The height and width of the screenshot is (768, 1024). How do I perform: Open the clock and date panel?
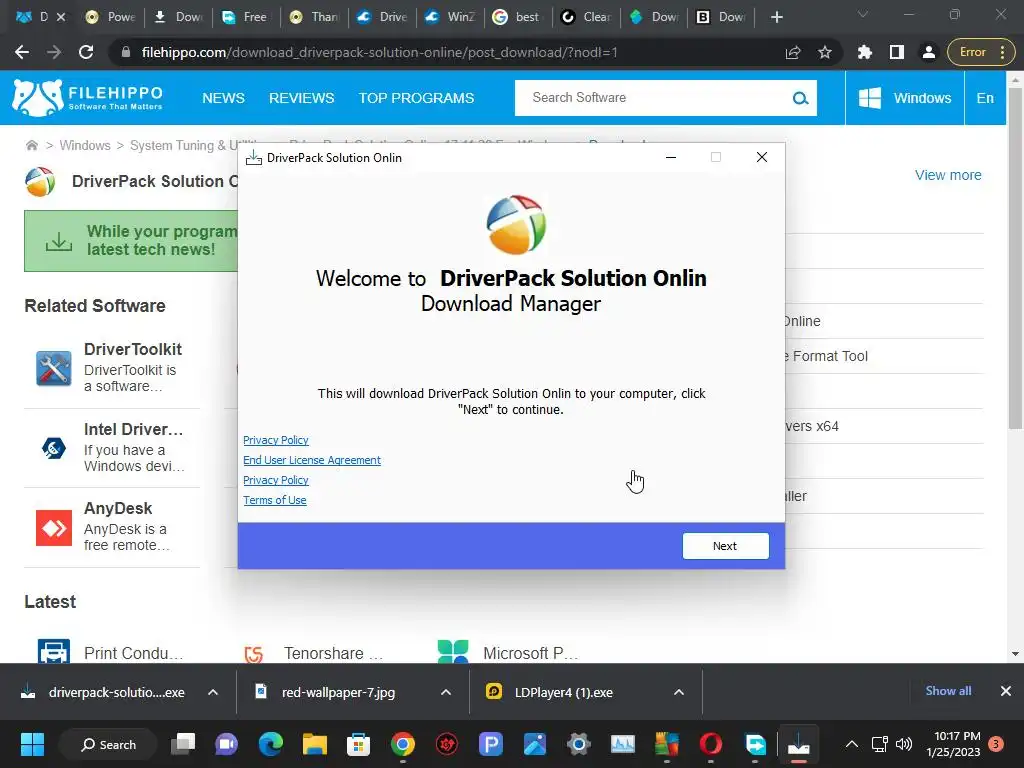[953, 744]
